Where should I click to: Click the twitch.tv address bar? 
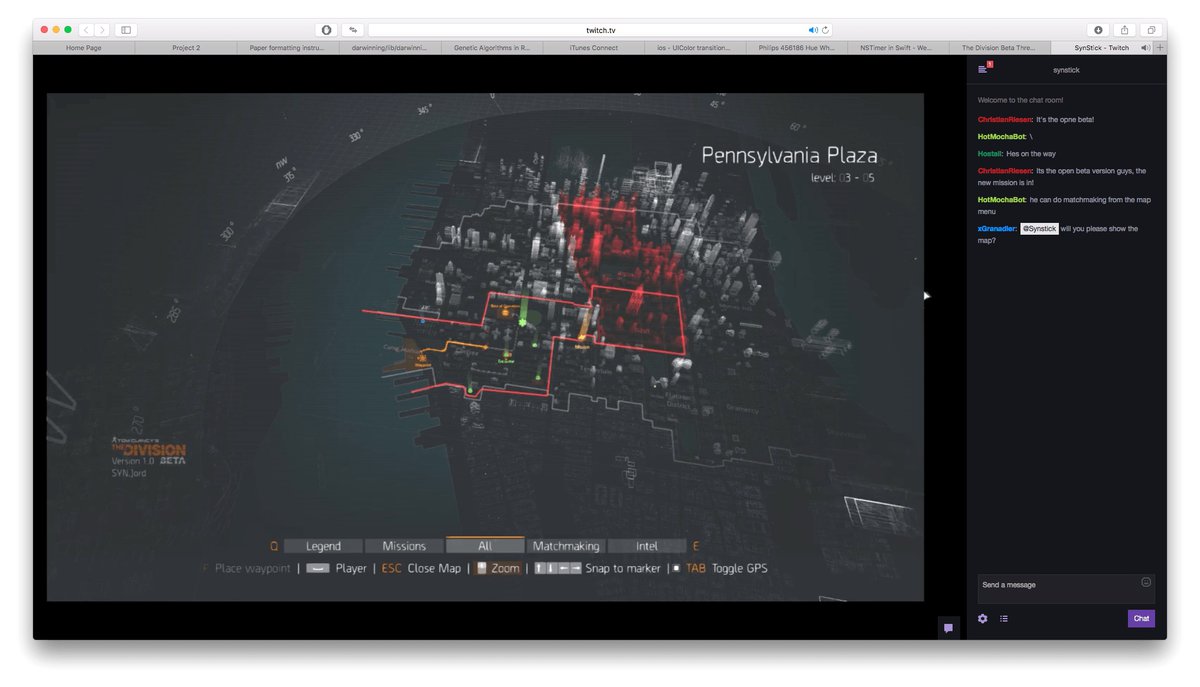pyautogui.click(x=600, y=30)
